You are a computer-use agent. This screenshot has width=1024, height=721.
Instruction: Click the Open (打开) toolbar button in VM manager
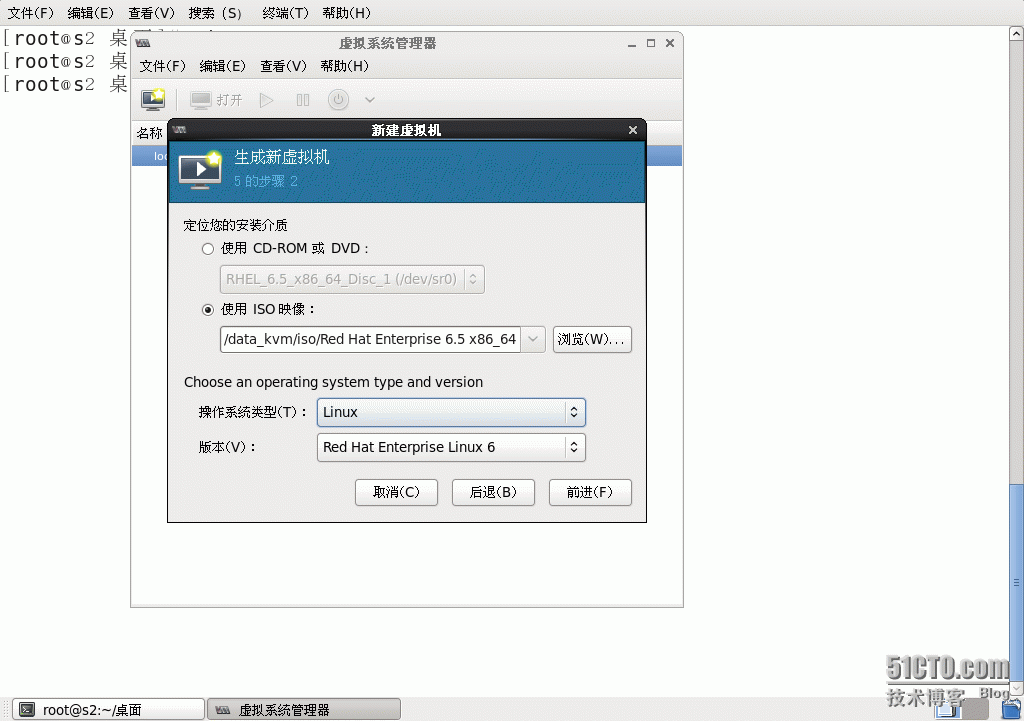pos(216,100)
